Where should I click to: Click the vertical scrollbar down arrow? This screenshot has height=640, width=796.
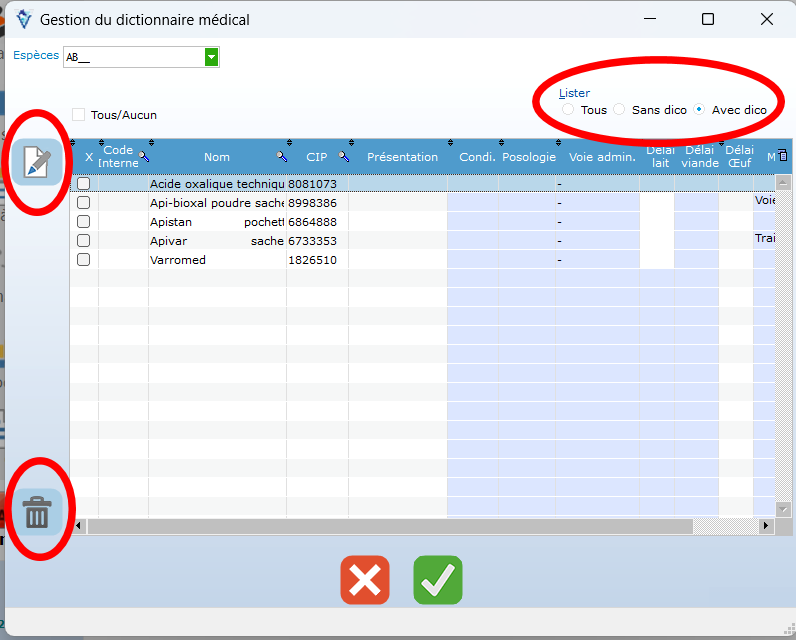783,509
